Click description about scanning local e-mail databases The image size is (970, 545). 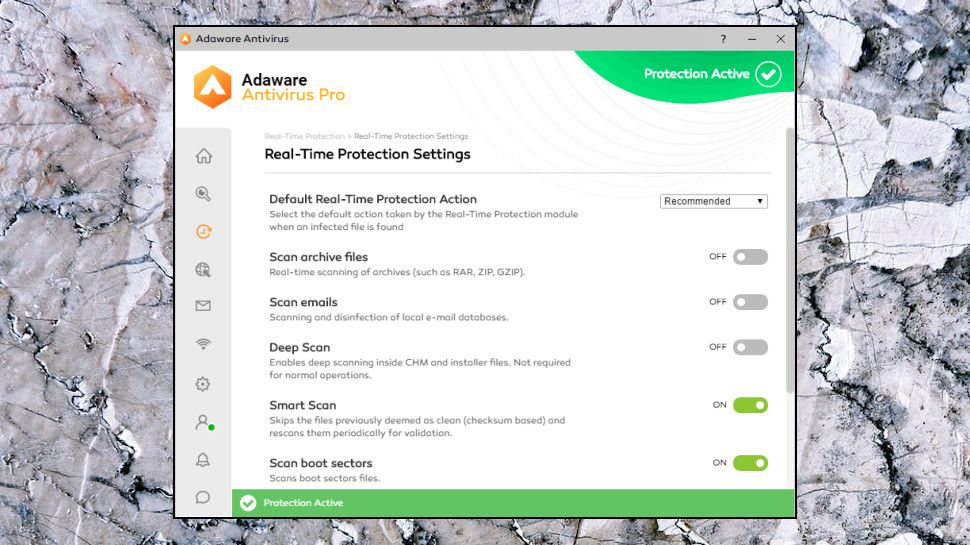[388, 317]
